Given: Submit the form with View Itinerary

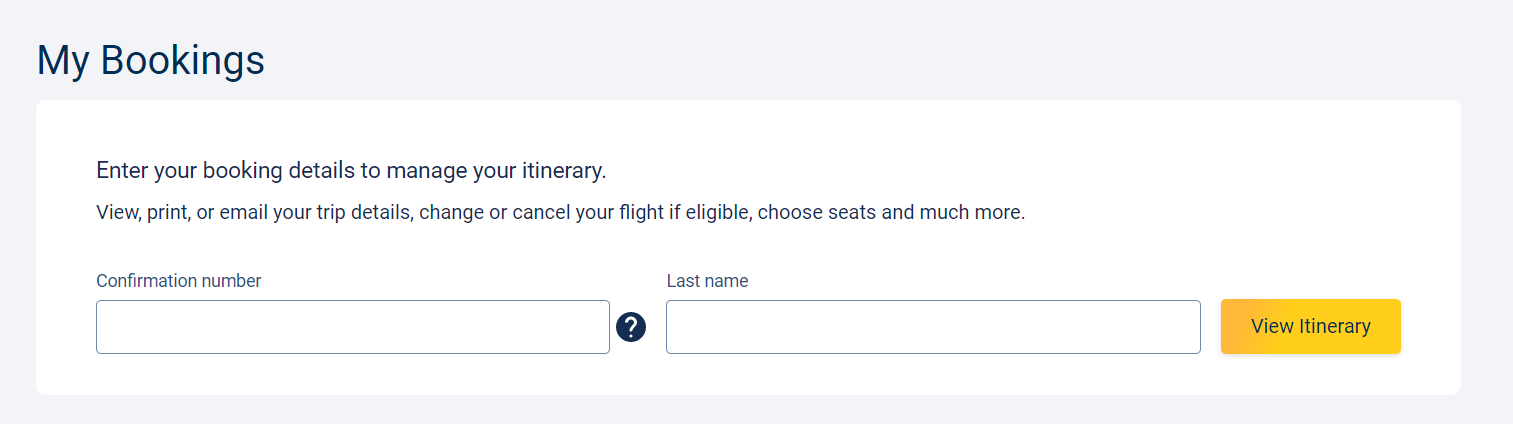Looking at the screenshot, I should pyautogui.click(x=1311, y=326).
